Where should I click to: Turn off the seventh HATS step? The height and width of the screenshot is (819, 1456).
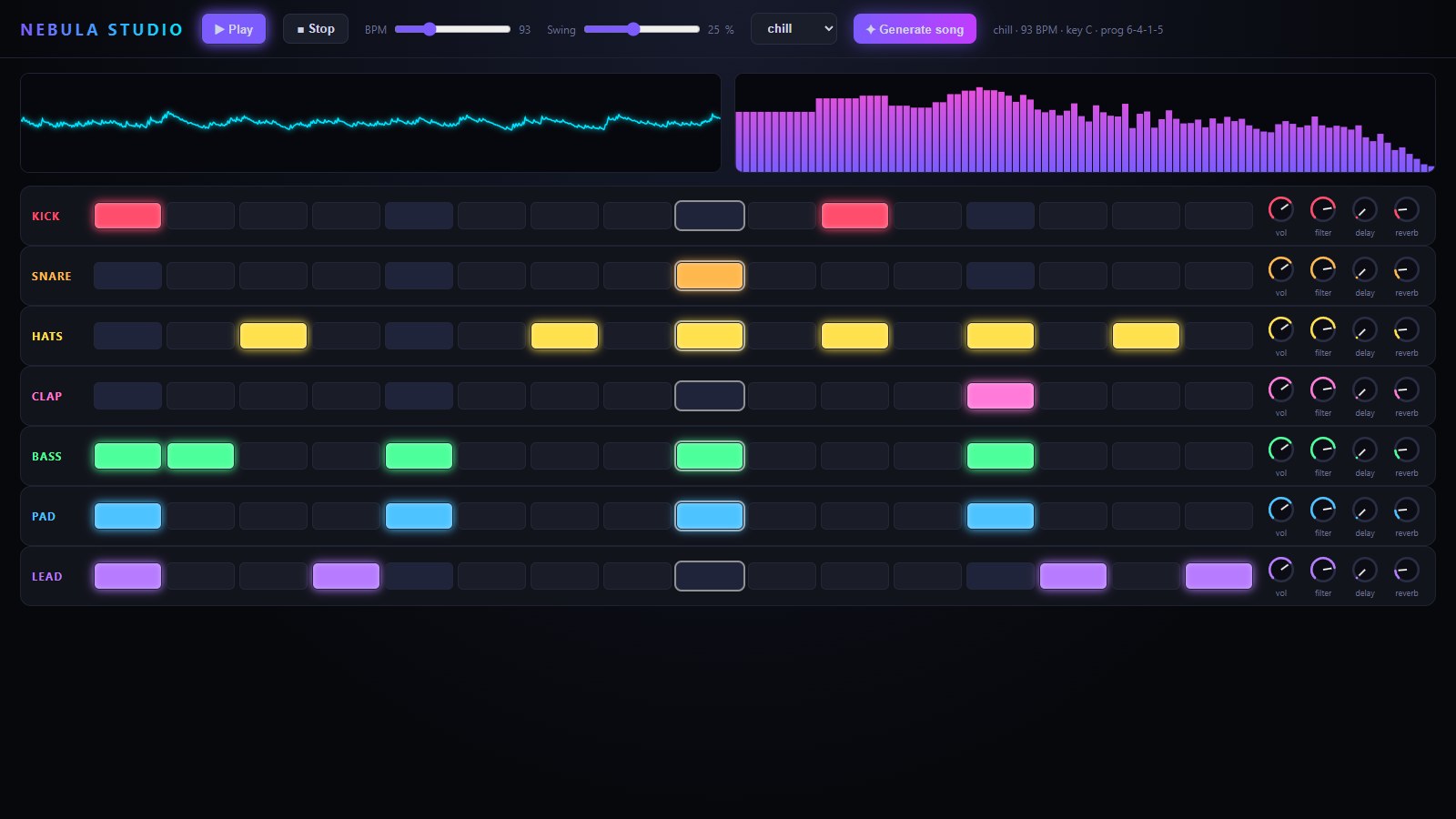pos(564,336)
